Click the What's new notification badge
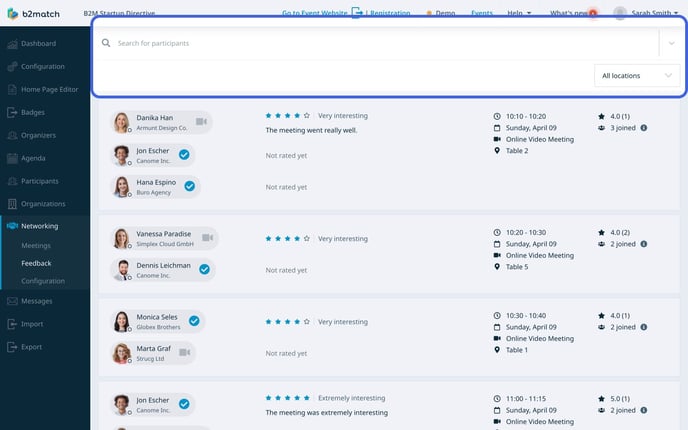 [594, 13]
